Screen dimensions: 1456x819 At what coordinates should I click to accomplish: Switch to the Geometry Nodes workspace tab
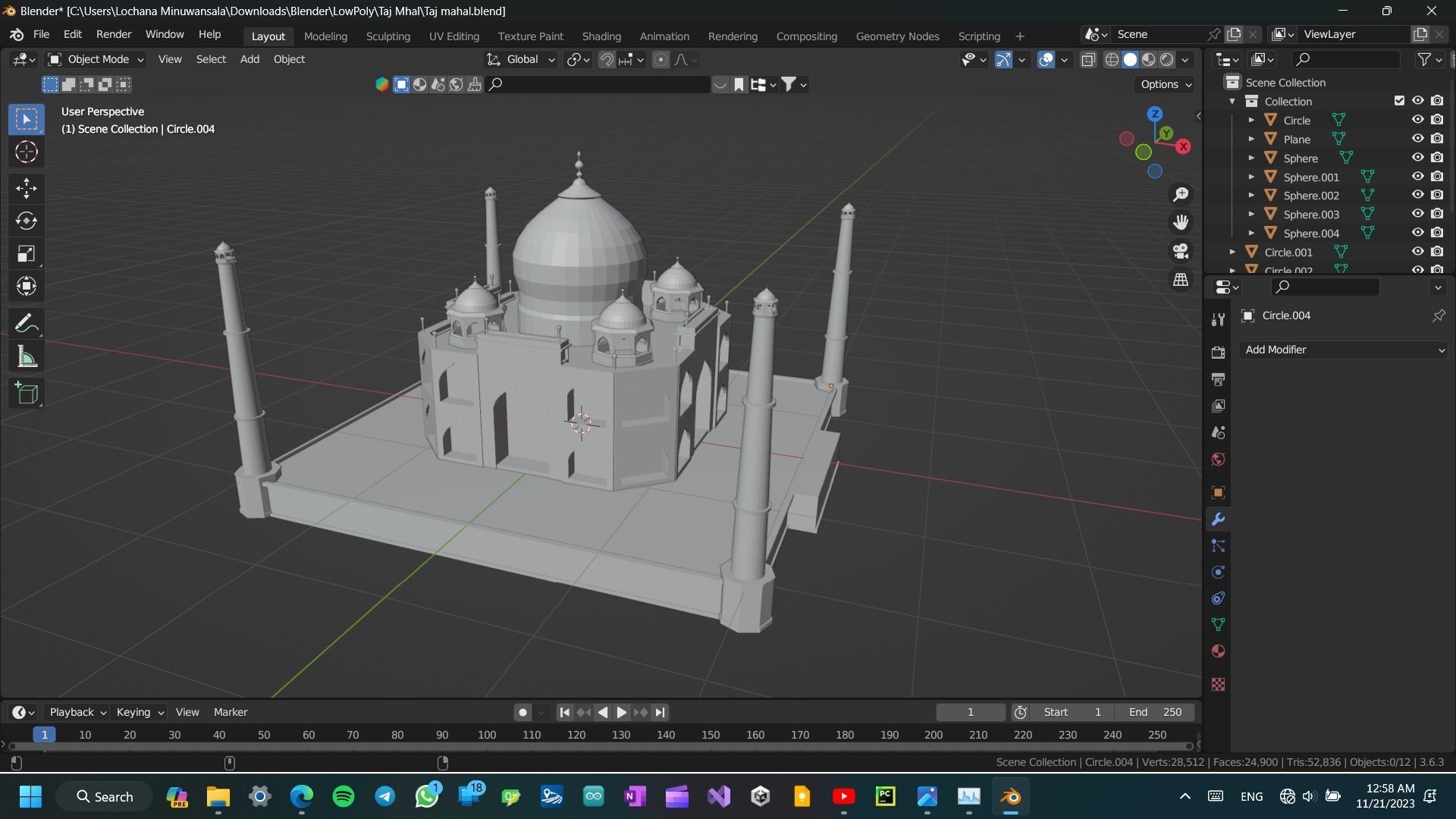click(x=897, y=36)
